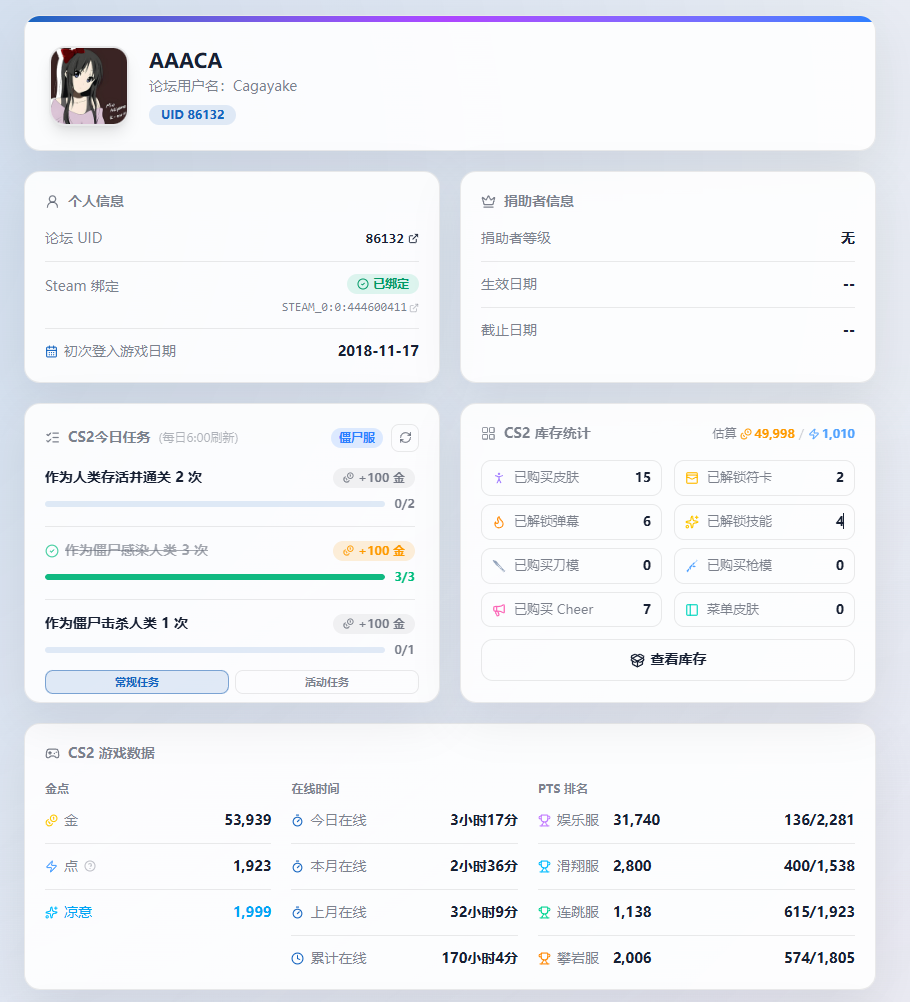Click the 已购买皮肤 skin figure icon
The image size is (910, 1002).
coord(499,478)
